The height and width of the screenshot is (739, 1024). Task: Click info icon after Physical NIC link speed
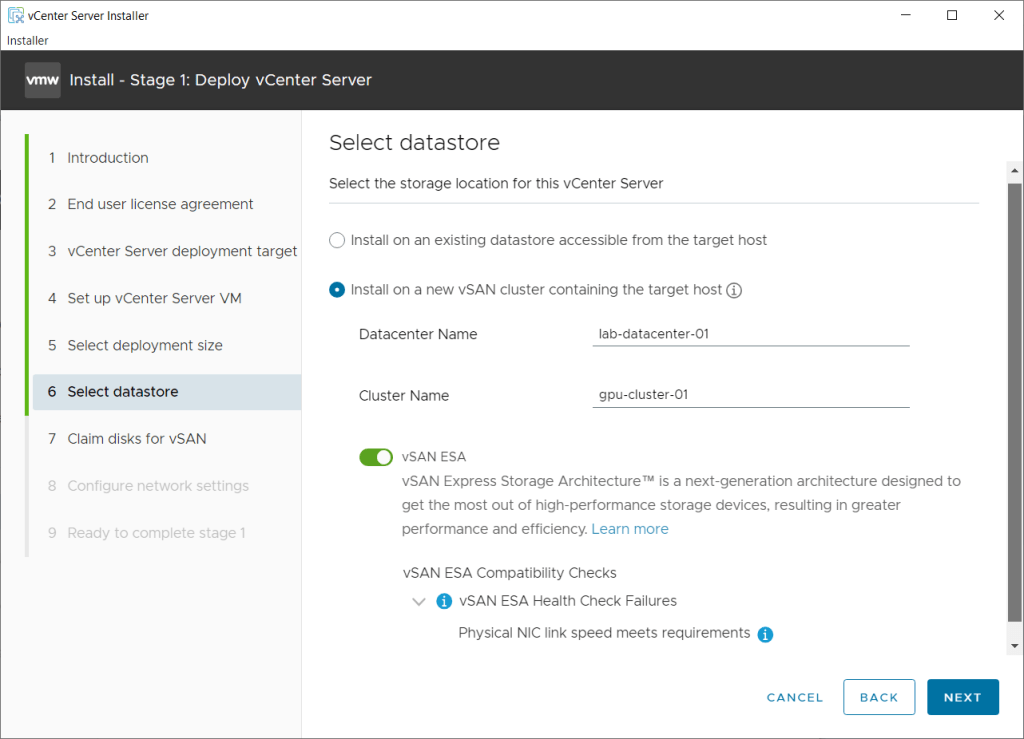[x=765, y=634]
